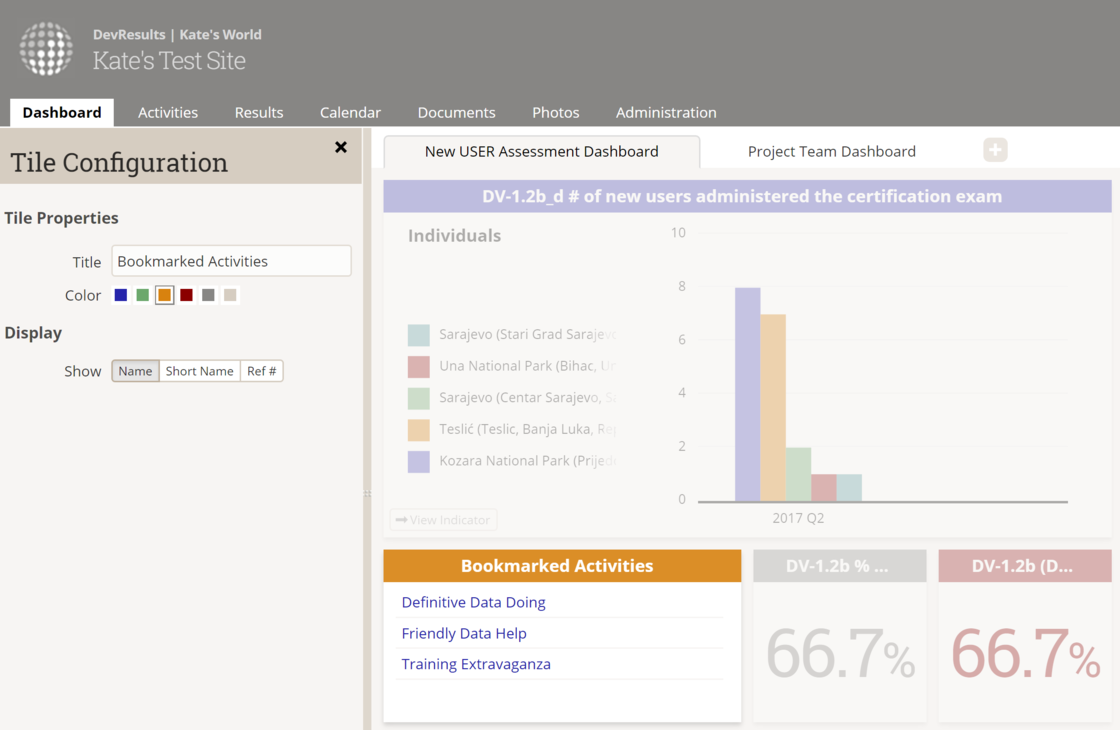Toggle the Kozara National Park legend square
Screen dimensions: 1120x730
419,461
